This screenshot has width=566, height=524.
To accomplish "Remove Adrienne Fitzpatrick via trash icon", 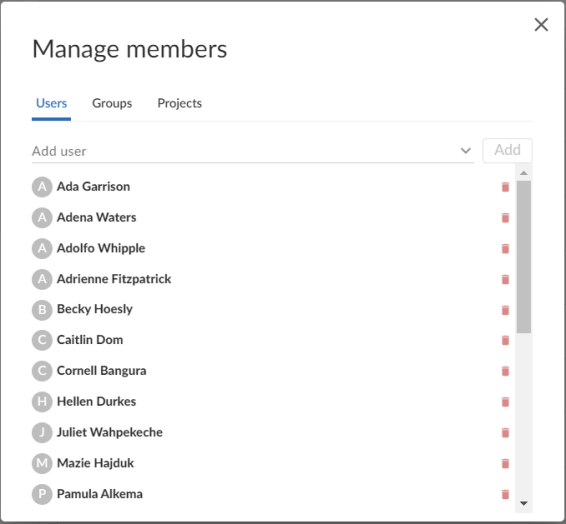I will (505, 279).
